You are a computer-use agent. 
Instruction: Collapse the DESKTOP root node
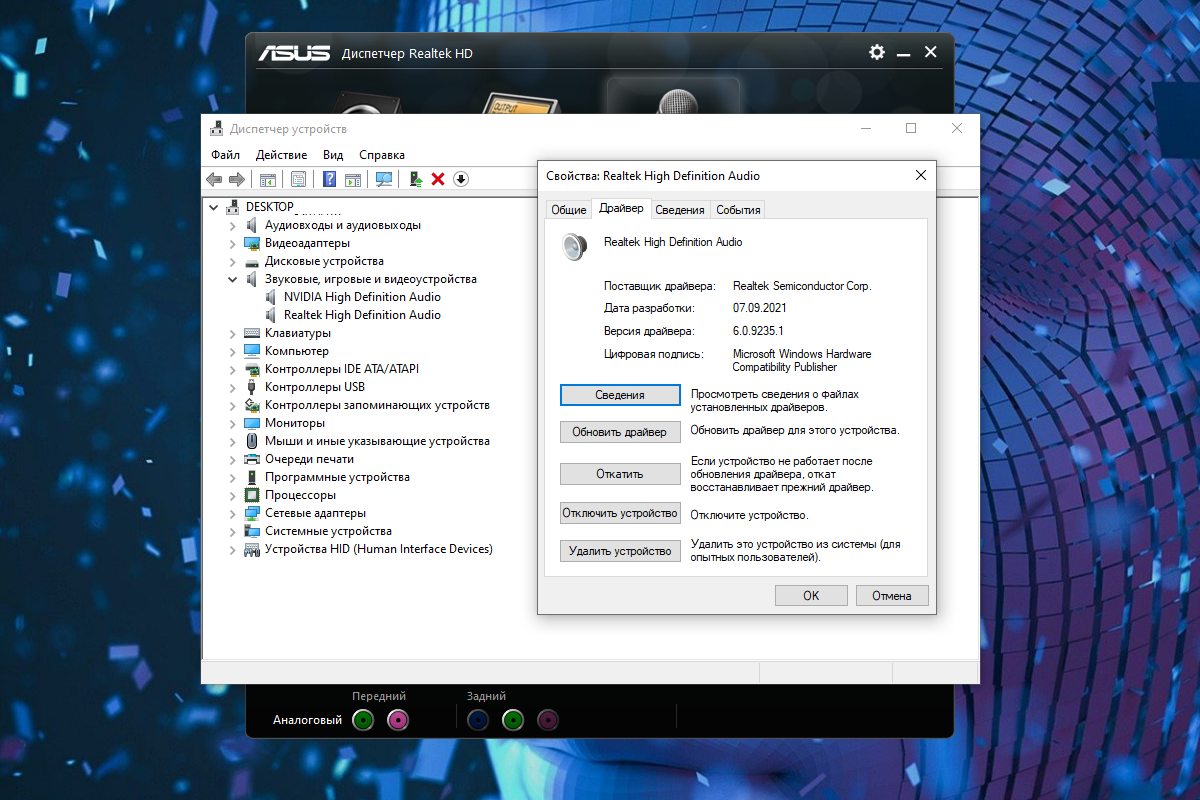[213, 207]
